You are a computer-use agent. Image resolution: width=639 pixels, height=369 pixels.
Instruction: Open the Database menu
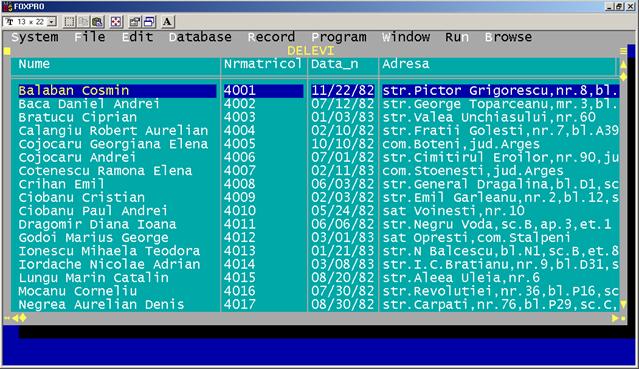[x=200, y=37]
